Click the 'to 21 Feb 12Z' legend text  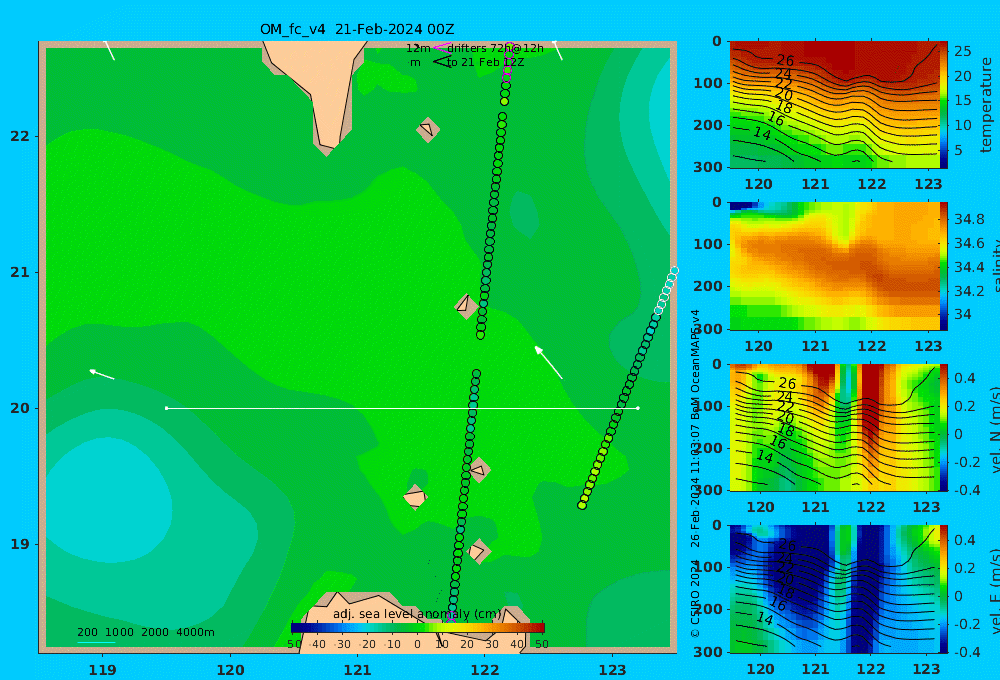[485, 62]
